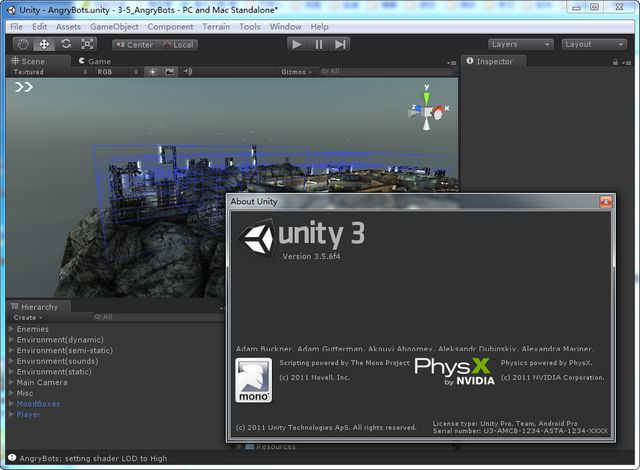
Task: Open the Layout dropdown
Action: pyautogui.click(x=594, y=44)
